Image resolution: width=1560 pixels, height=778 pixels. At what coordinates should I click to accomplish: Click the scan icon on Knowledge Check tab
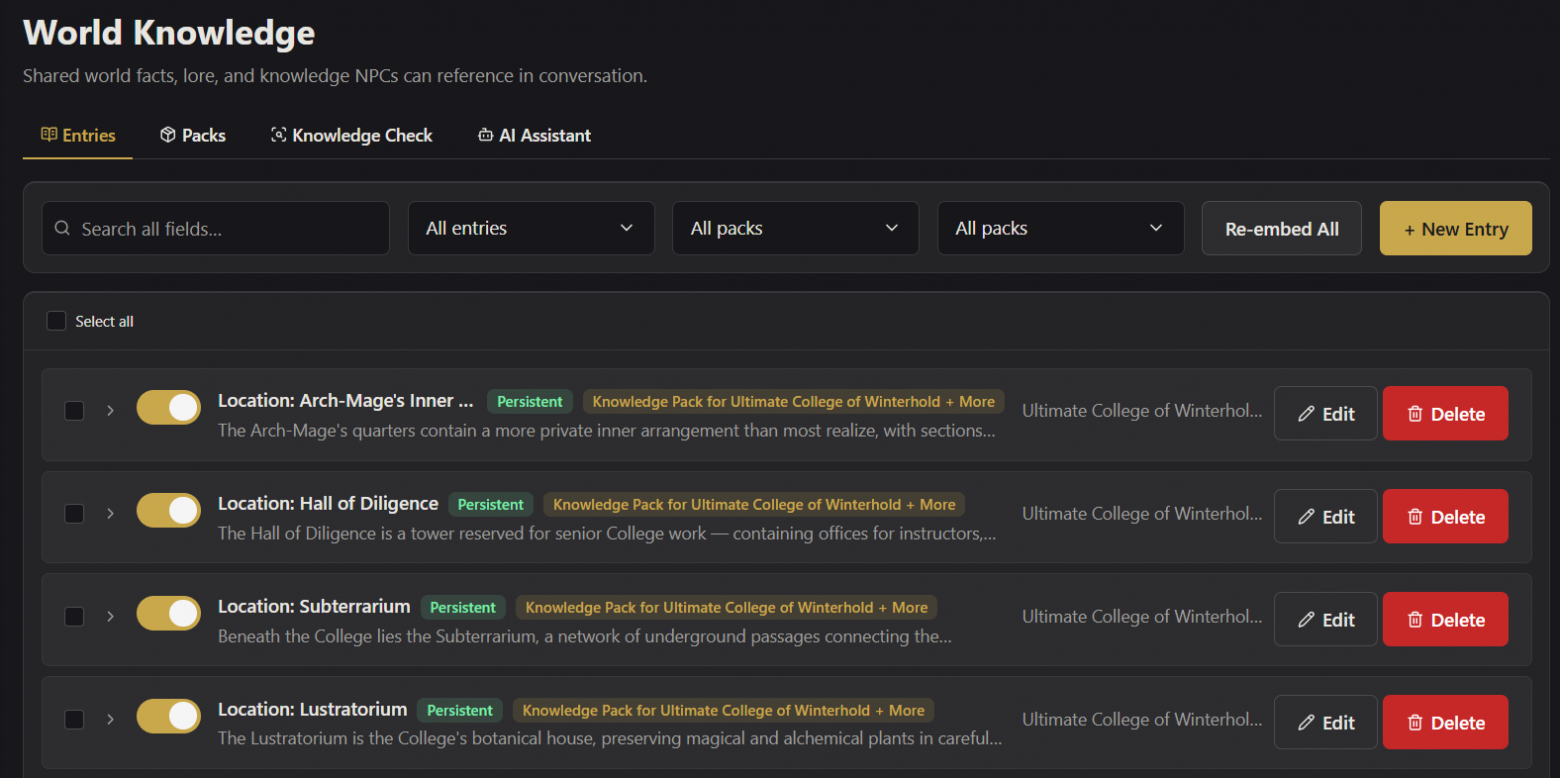279,135
